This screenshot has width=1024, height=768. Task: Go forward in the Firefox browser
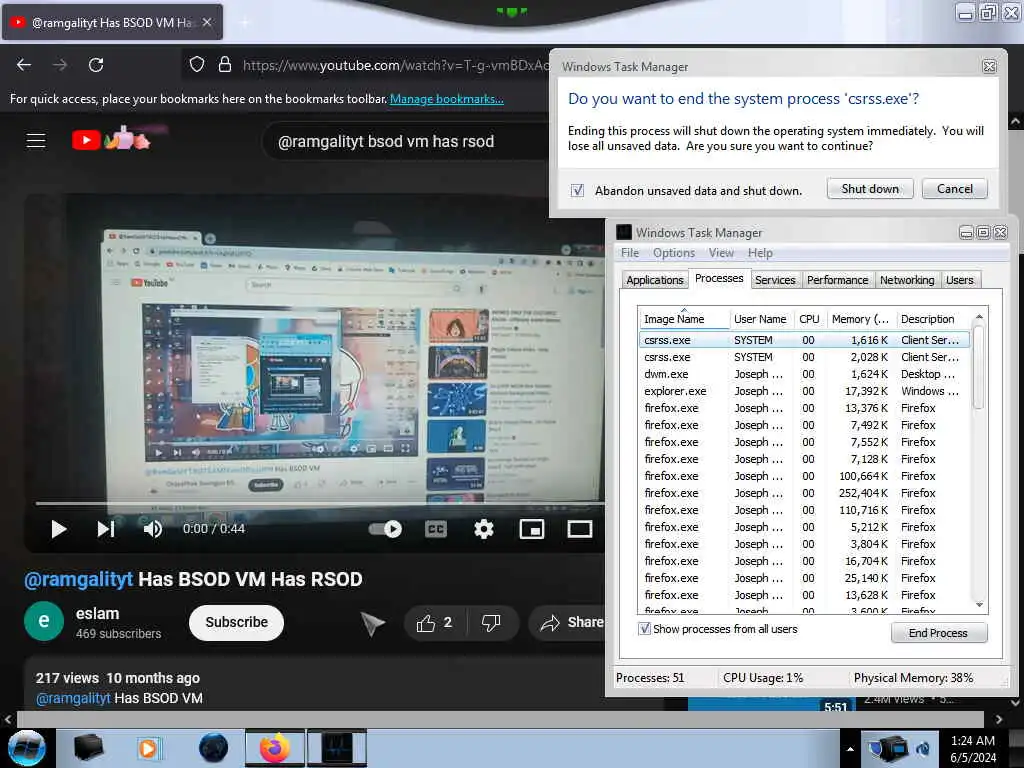click(59, 65)
